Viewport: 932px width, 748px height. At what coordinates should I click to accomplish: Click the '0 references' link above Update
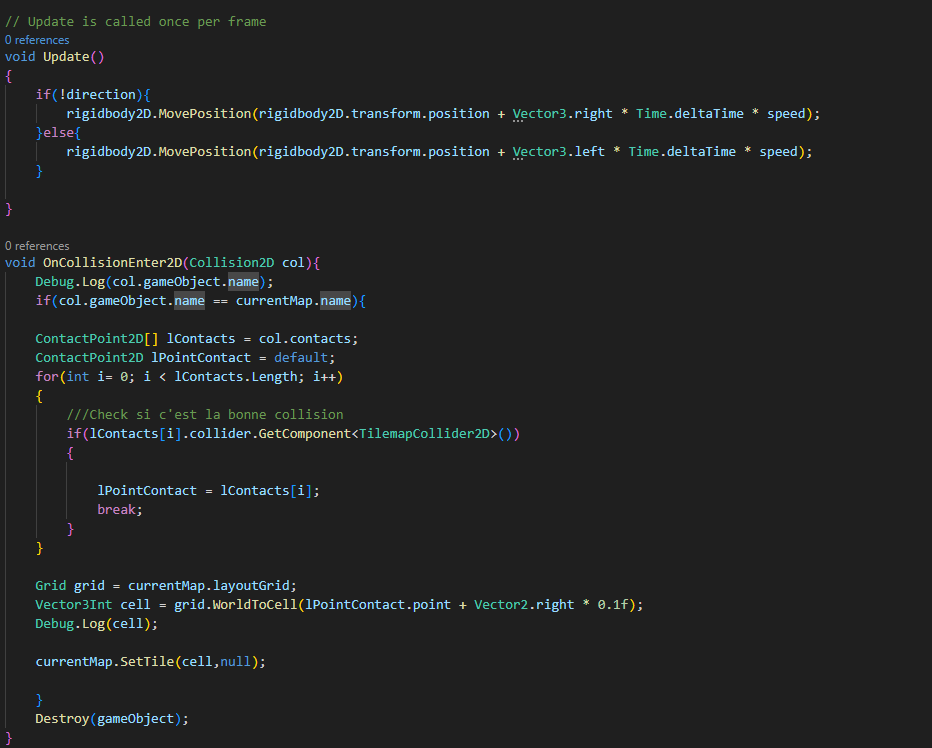37,40
